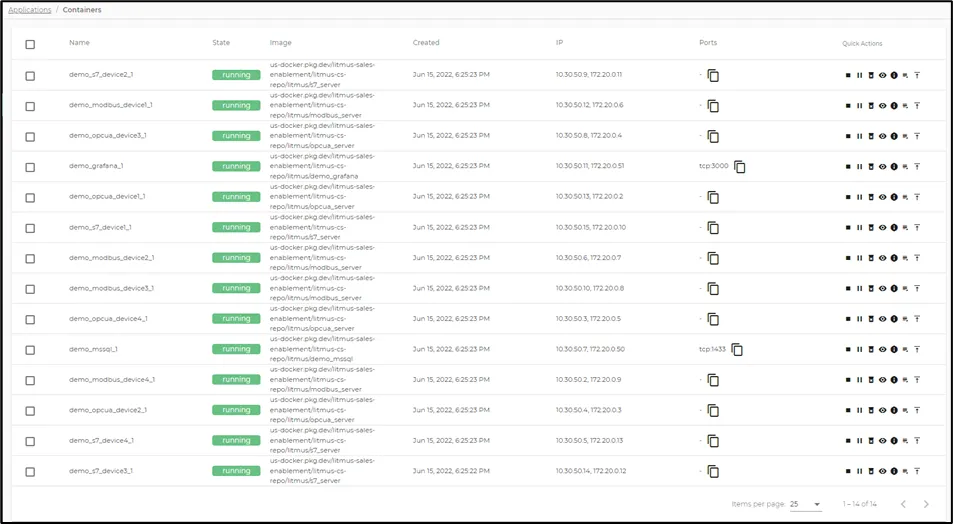This screenshot has height=524, width=953.
Task: Click the Created column header
Action: pos(426,43)
